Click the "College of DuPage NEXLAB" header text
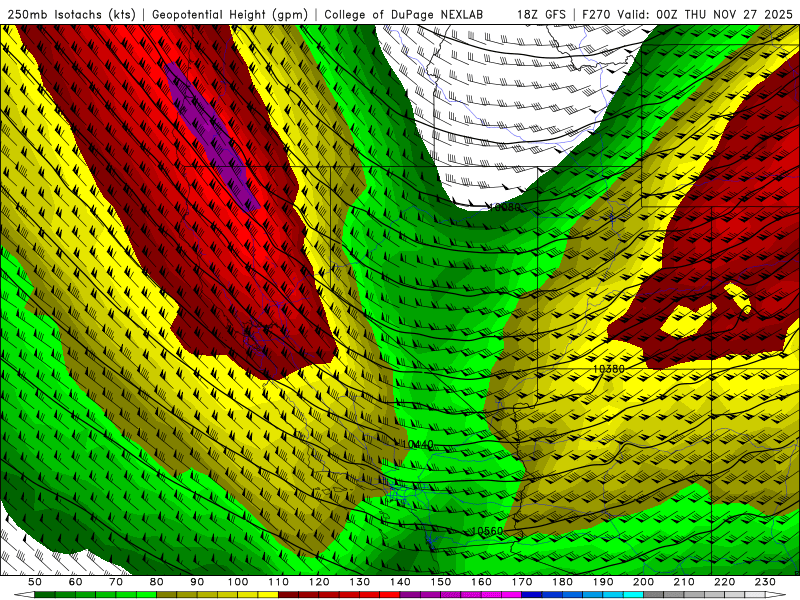This screenshot has width=800, height=600. click(404, 15)
